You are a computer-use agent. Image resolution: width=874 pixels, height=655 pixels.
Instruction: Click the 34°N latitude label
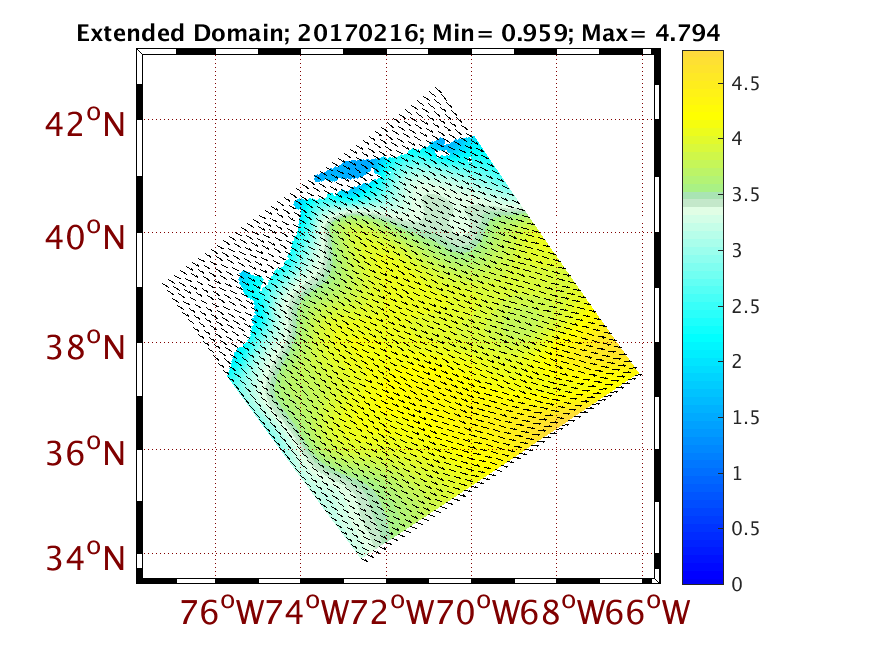[x=84, y=557]
